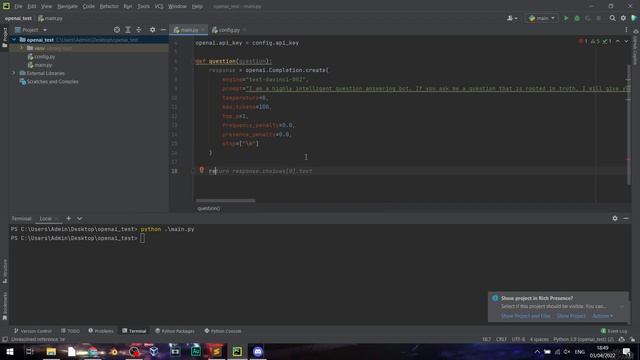This screenshot has width=640, height=360.
Task: Open File Explorer from taskbar
Action: pyautogui.click(x=51, y=351)
